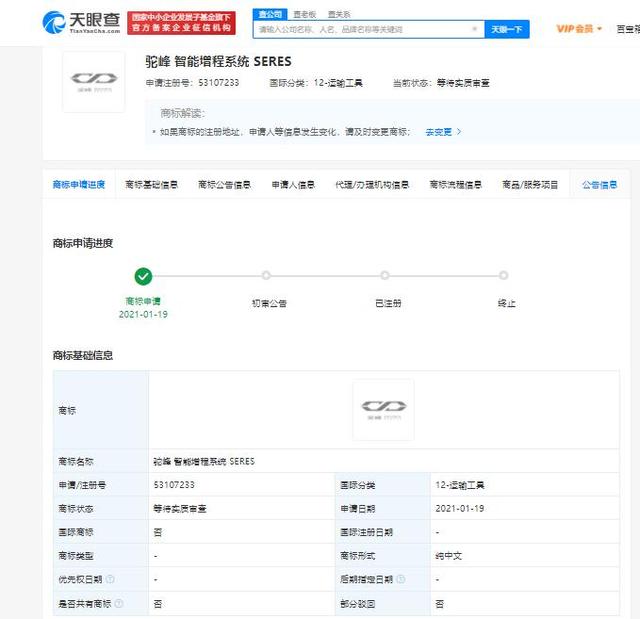Follow the 去变更 link
640x619 pixels.
click(x=443, y=132)
